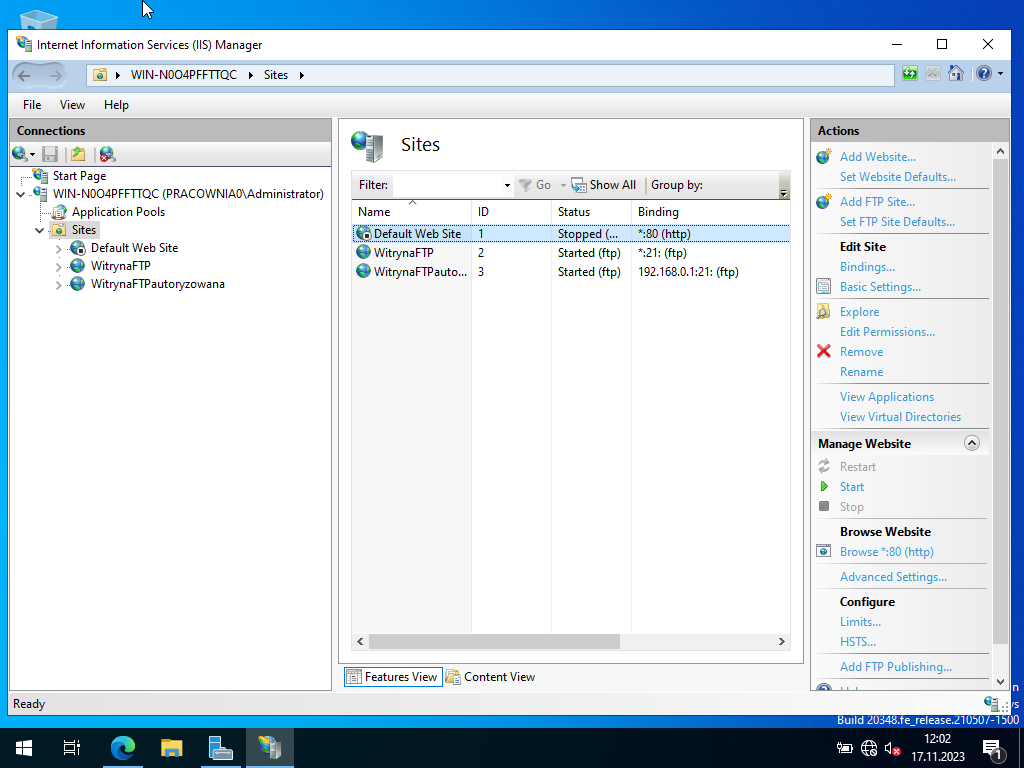
Task: Expand the WitrynaFTP tree node
Action: [x=59, y=266]
